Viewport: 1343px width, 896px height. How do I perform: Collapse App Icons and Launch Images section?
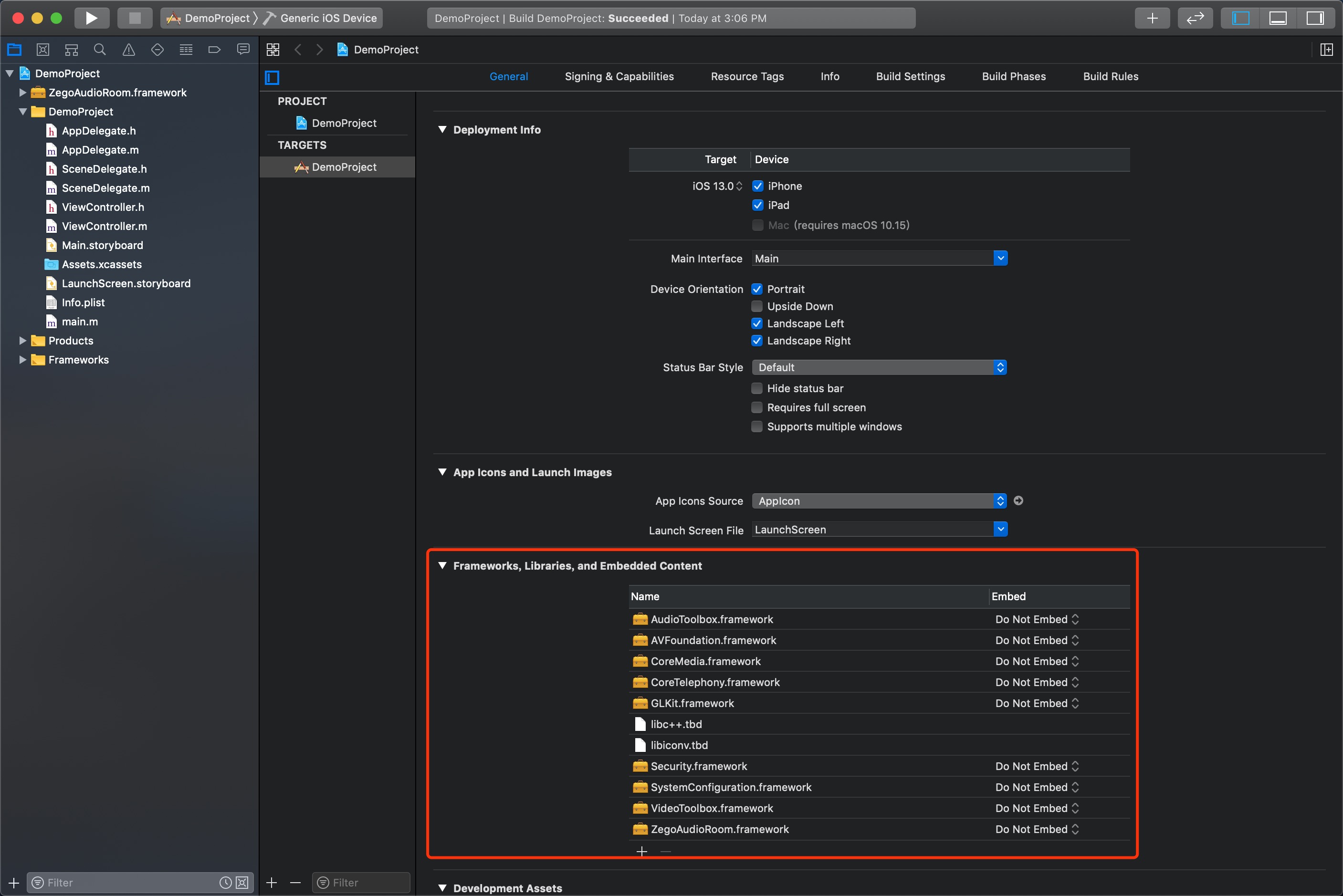click(442, 472)
